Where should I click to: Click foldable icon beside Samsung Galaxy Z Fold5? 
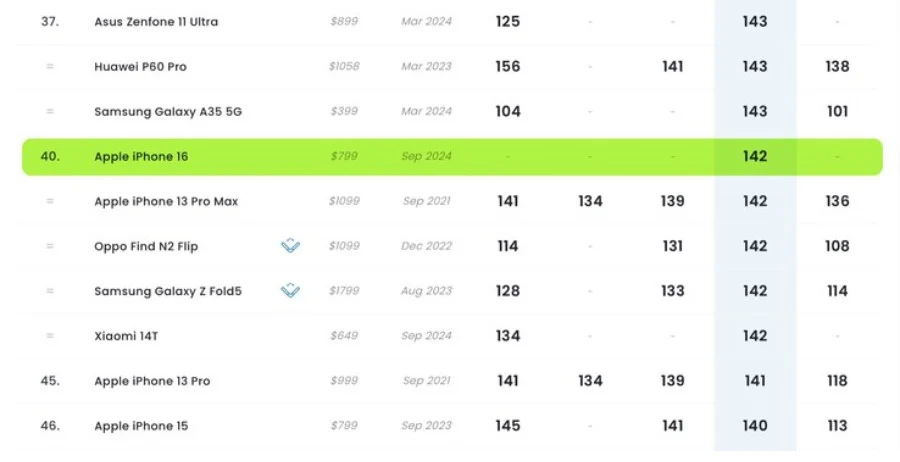coord(290,291)
